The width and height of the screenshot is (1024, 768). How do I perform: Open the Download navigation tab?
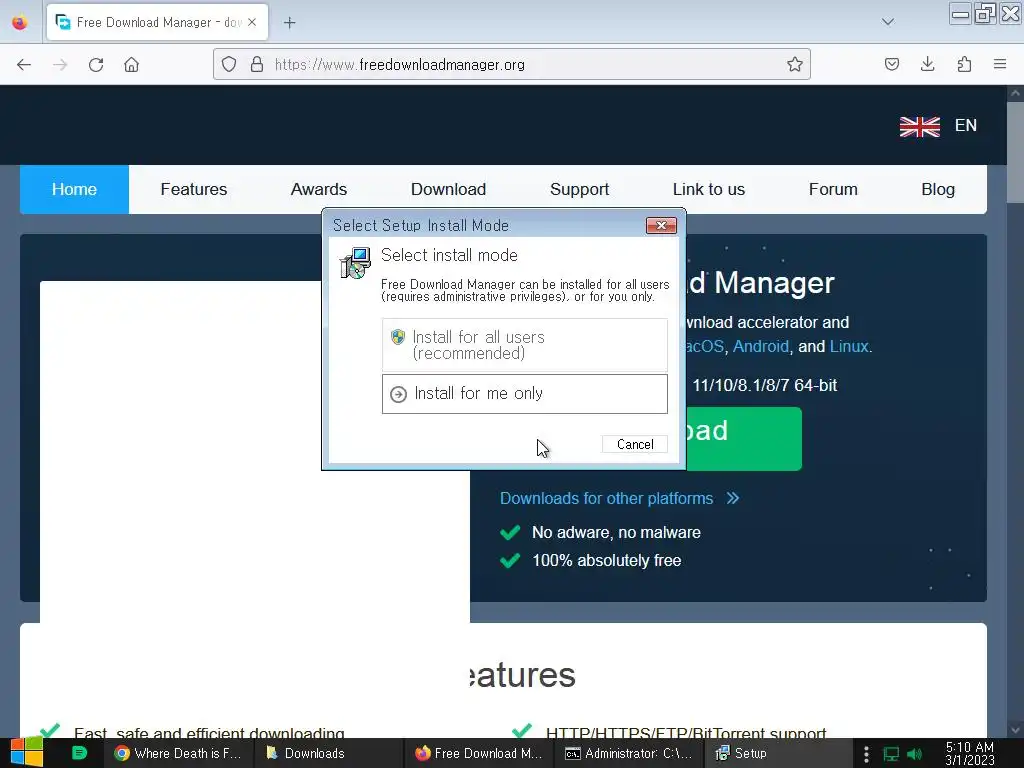point(449,189)
